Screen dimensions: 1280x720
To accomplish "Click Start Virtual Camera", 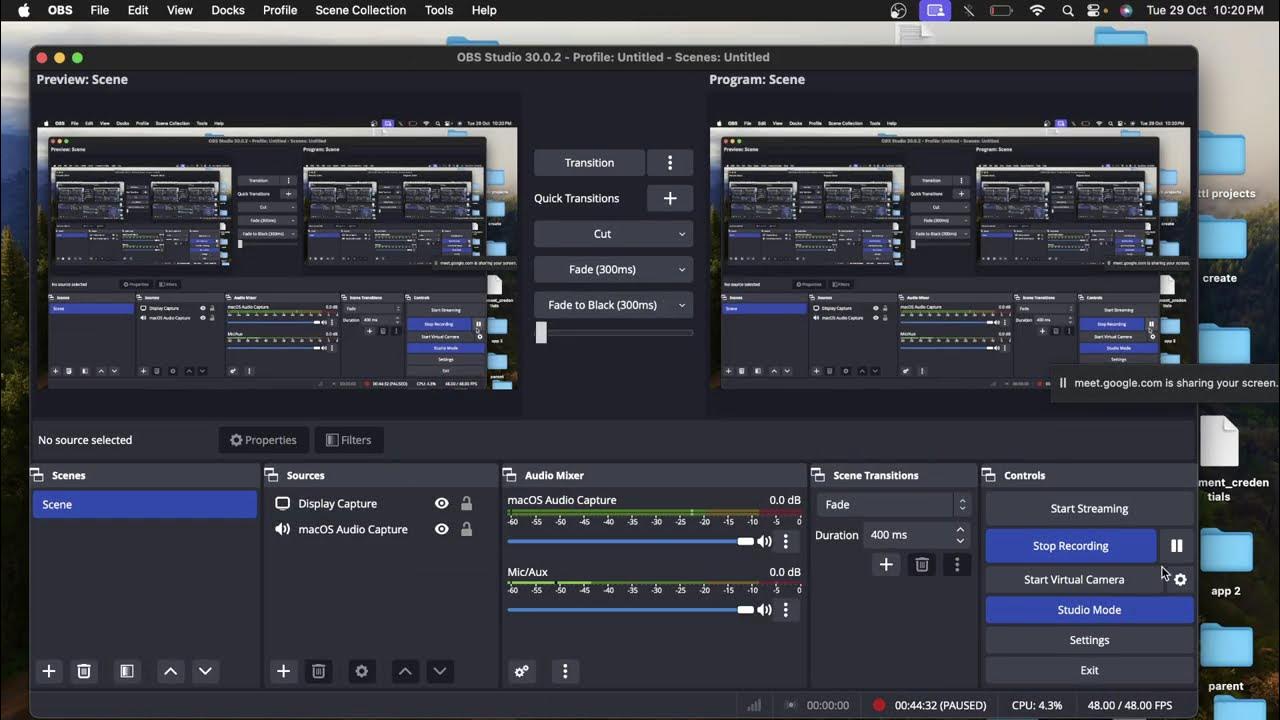I will 1074,580.
